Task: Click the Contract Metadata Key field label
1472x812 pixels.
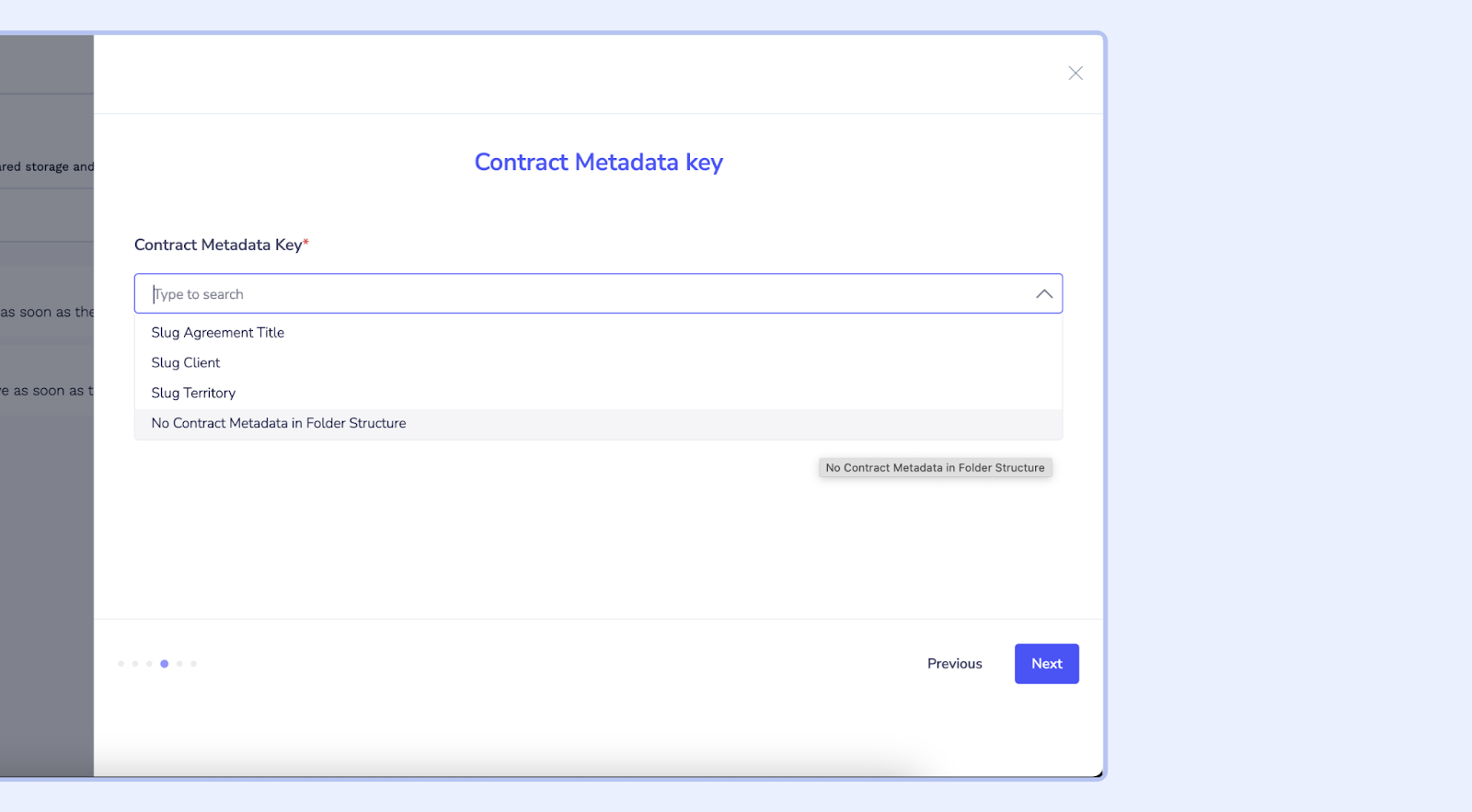Action: coord(218,246)
